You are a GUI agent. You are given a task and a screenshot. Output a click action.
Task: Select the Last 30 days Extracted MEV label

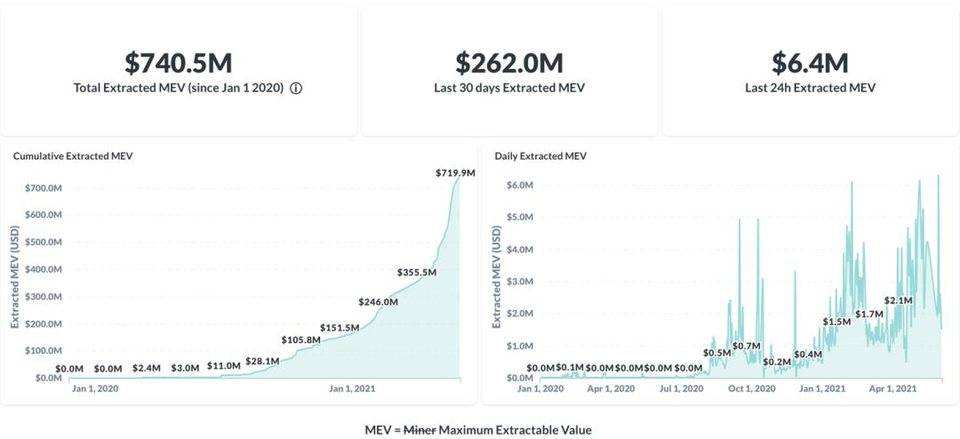click(x=509, y=88)
